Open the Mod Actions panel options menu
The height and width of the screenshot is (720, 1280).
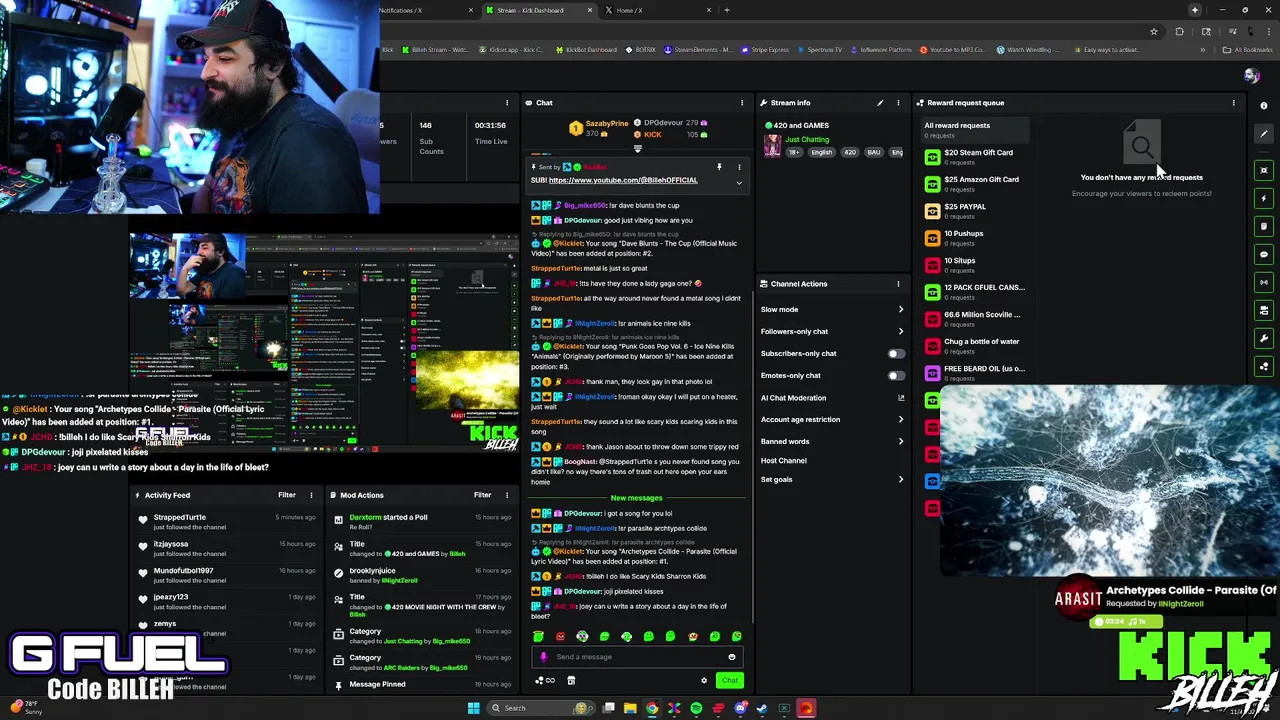click(x=506, y=495)
